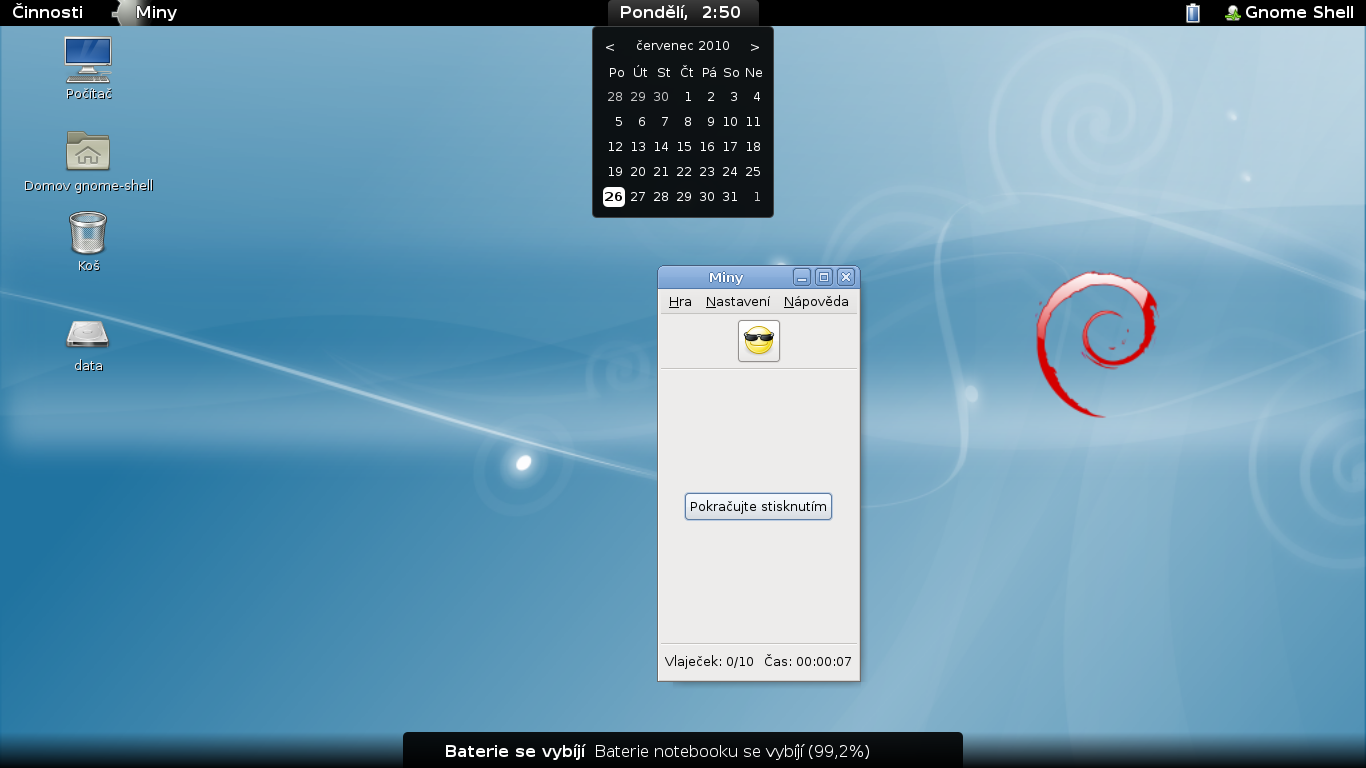
Task: Open the Nastavení menu
Action: [x=738, y=301]
